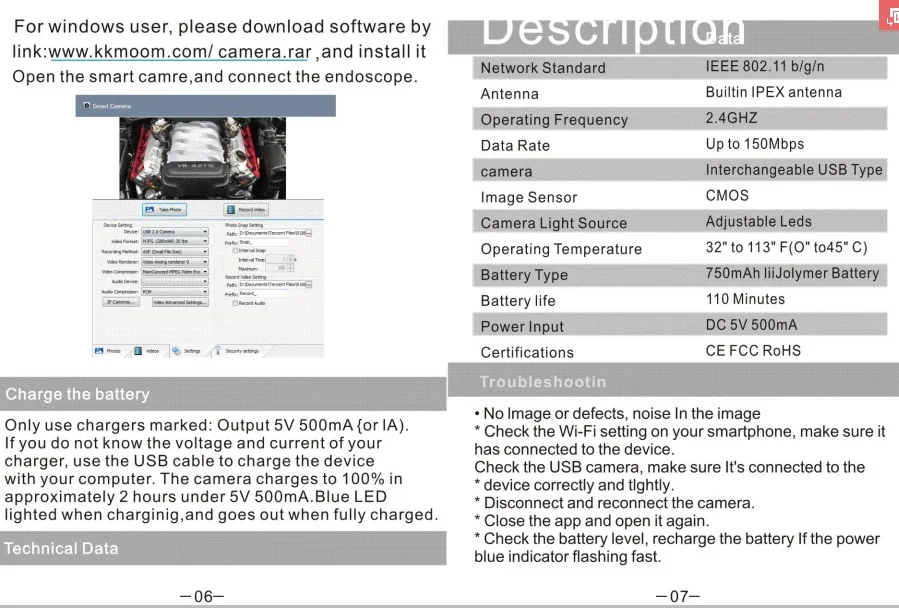Image resolution: width=899 pixels, height=608 pixels.
Task: Click 'Close the app and open it again.' line
Action: point(592,521)
